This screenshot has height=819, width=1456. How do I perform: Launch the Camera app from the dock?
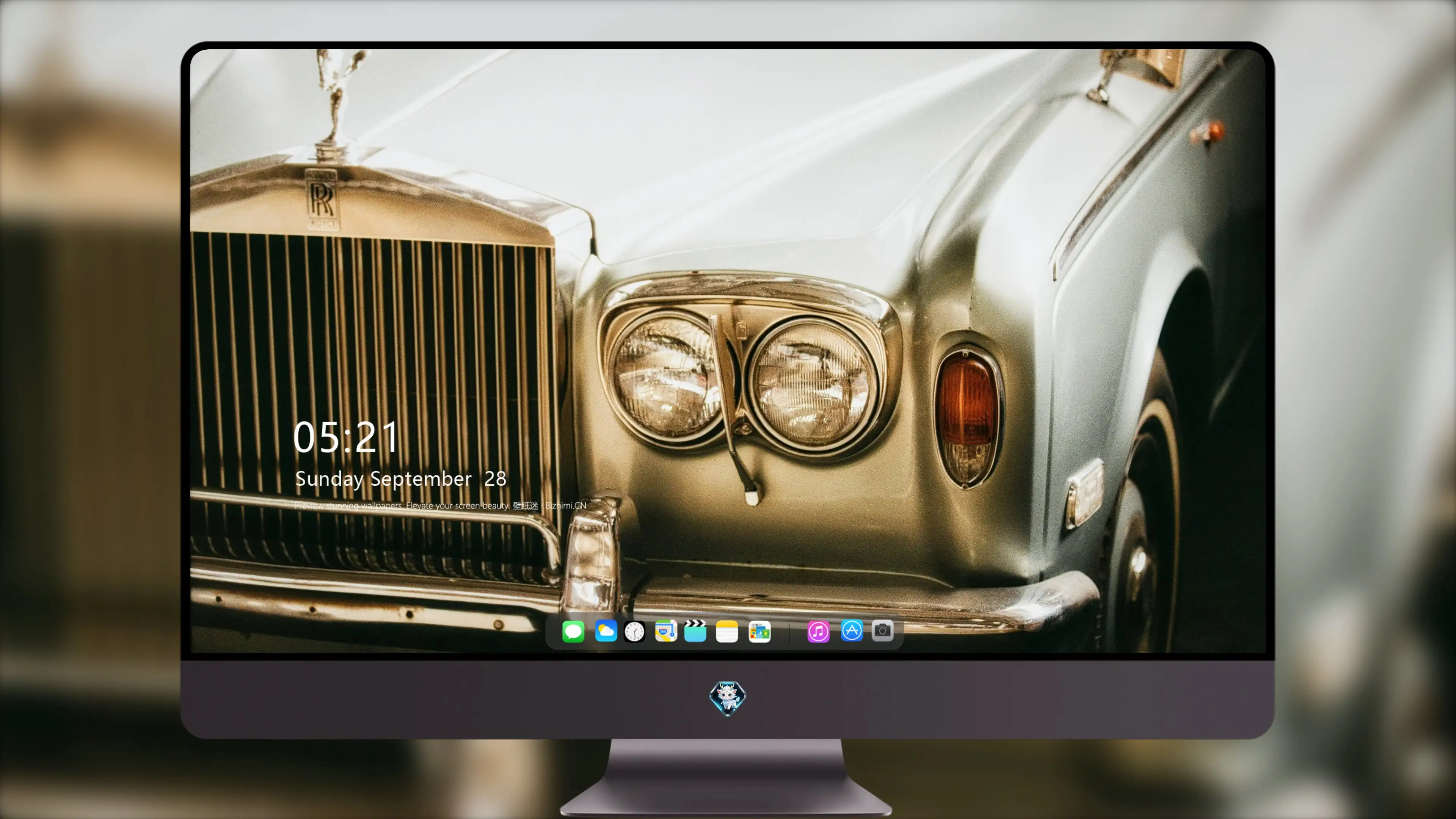click(x=882, y=631)
